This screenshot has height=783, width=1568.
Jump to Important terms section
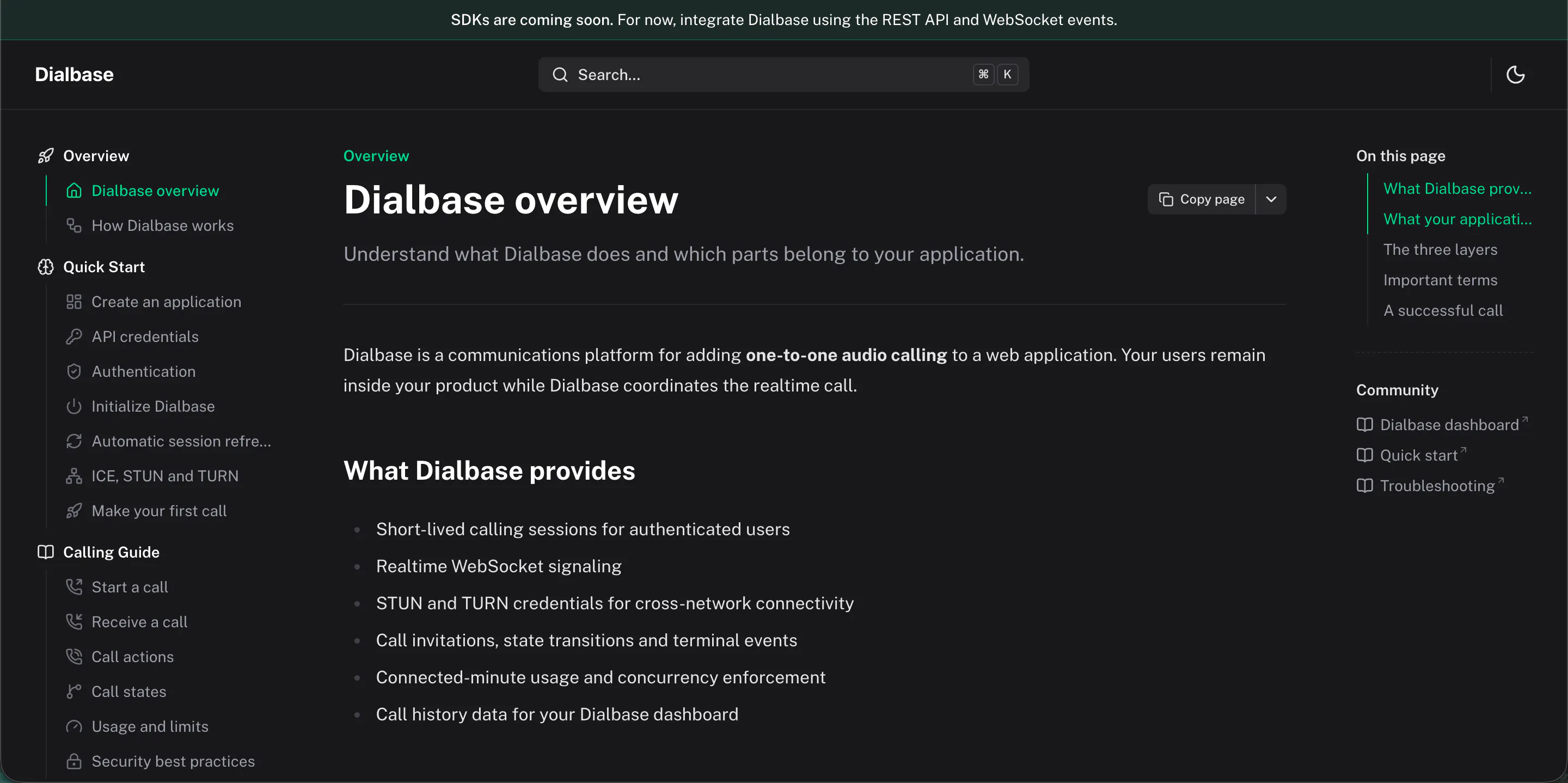[x=1440, y=280]
